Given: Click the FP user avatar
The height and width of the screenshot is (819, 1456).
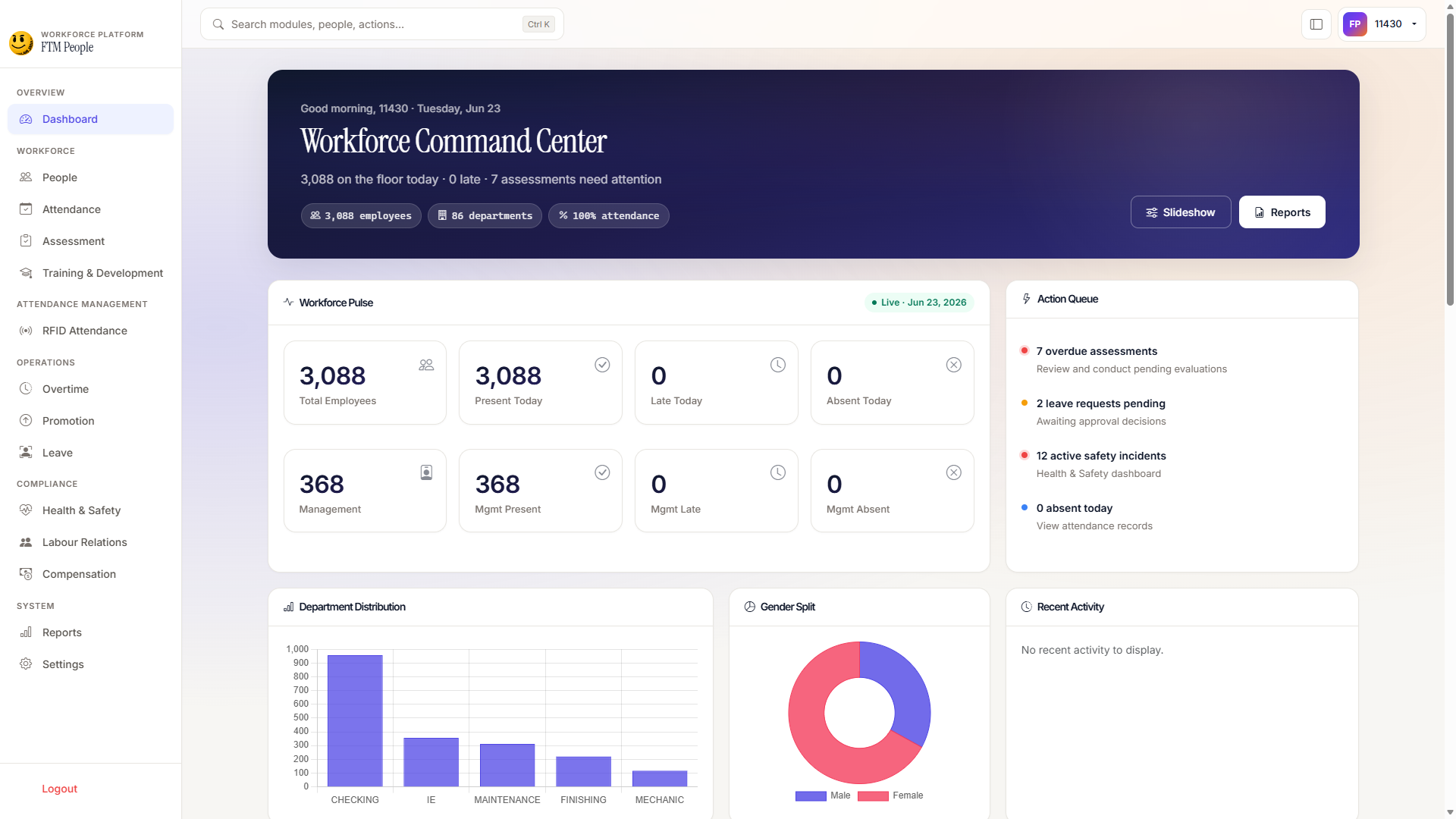Looking at the screenshot, I should [1355, 24].
